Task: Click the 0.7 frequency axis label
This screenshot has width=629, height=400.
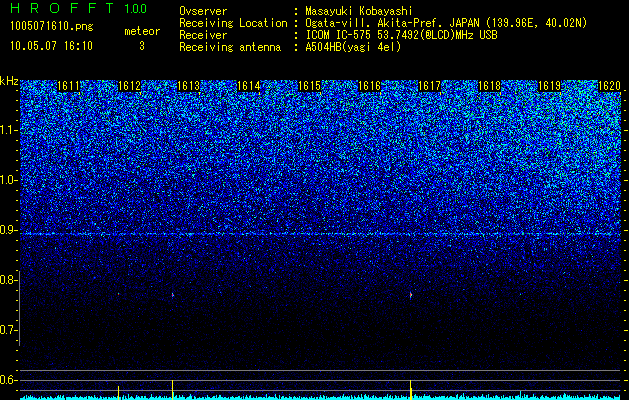Action: coord(8,330)
